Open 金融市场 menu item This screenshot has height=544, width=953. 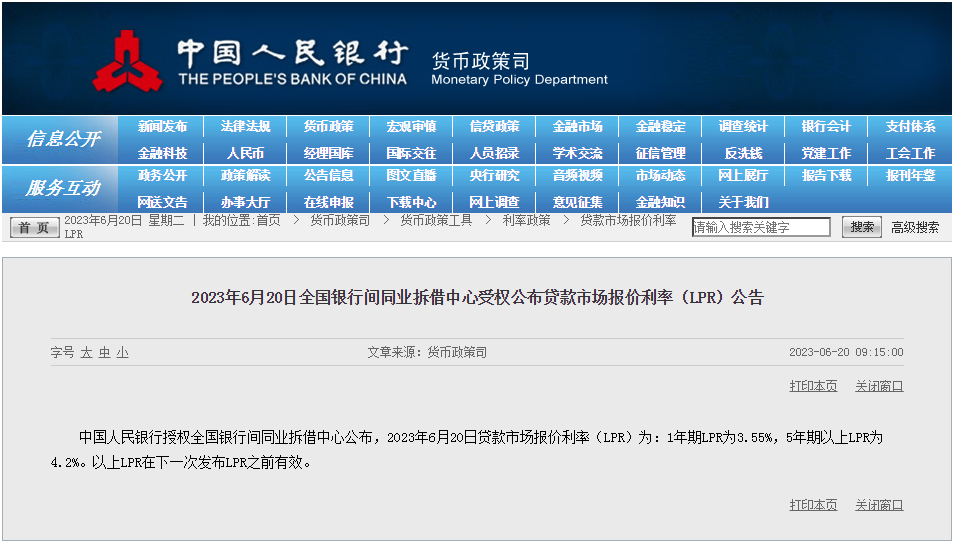(x=577, y=126)
